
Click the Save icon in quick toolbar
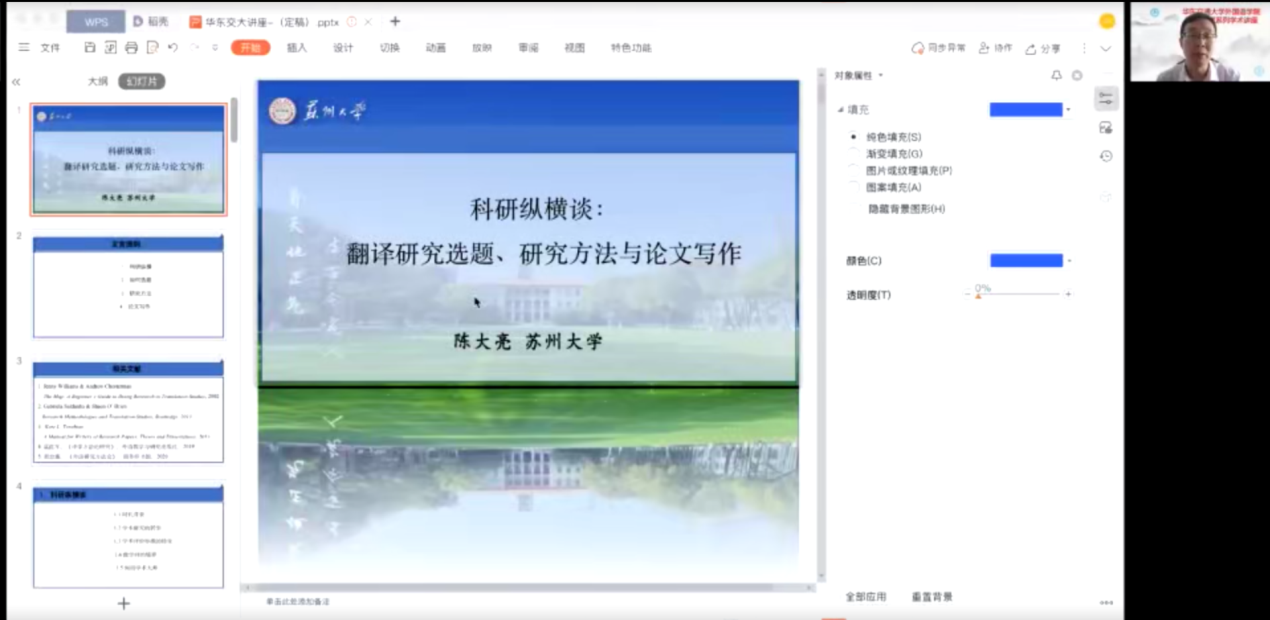click(90, 48)
